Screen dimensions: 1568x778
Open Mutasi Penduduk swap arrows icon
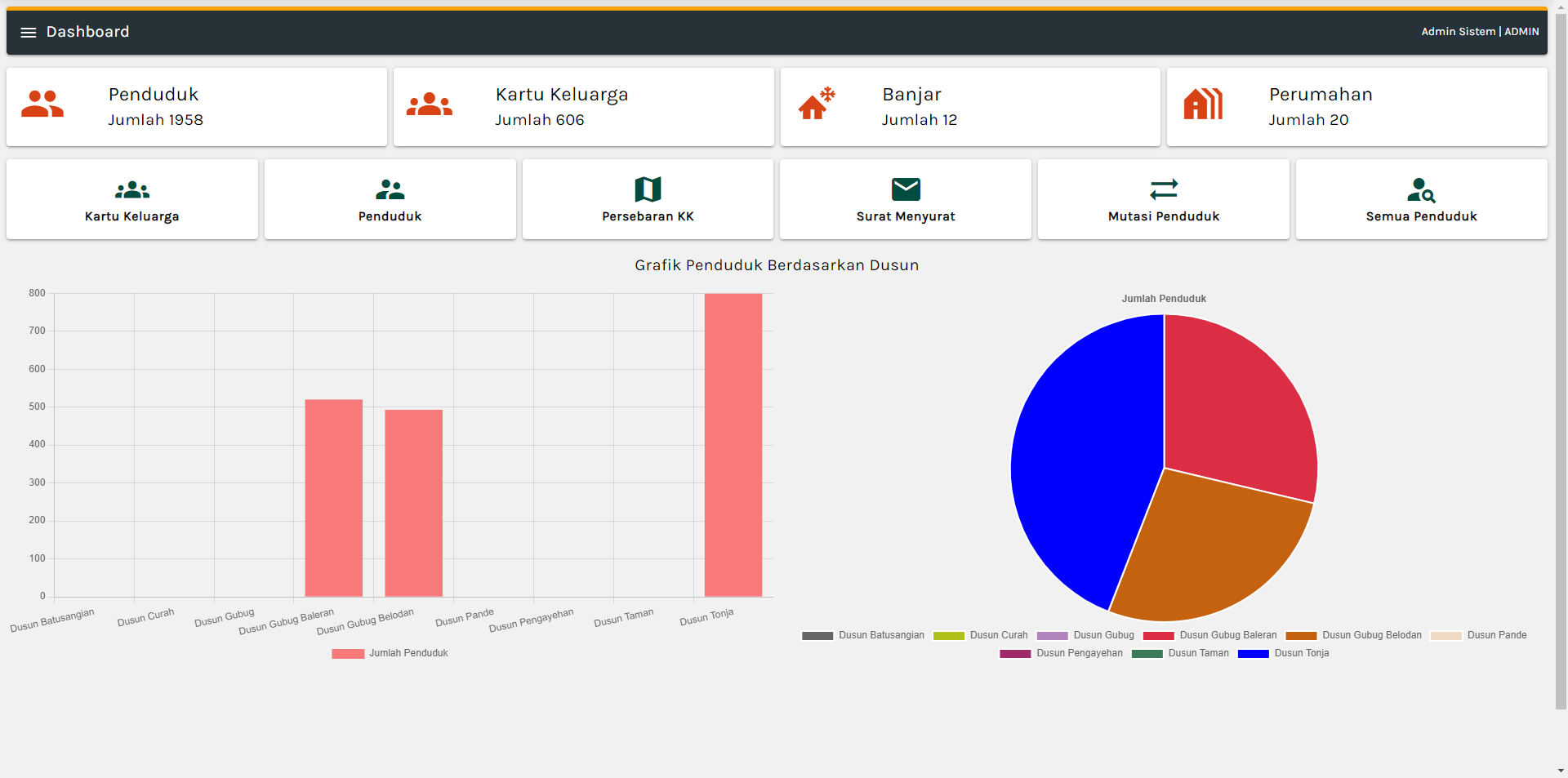(x=1163, y=189)
